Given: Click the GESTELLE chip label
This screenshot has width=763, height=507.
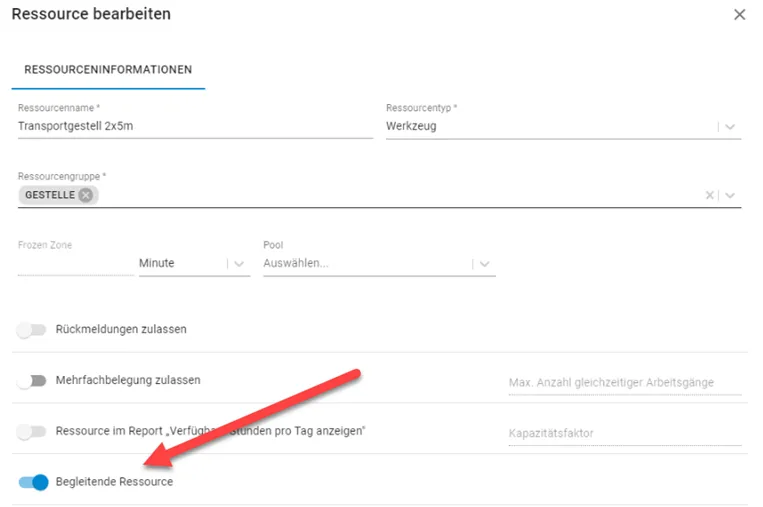Looking at the screenshot, I should (x=50, y=195).
